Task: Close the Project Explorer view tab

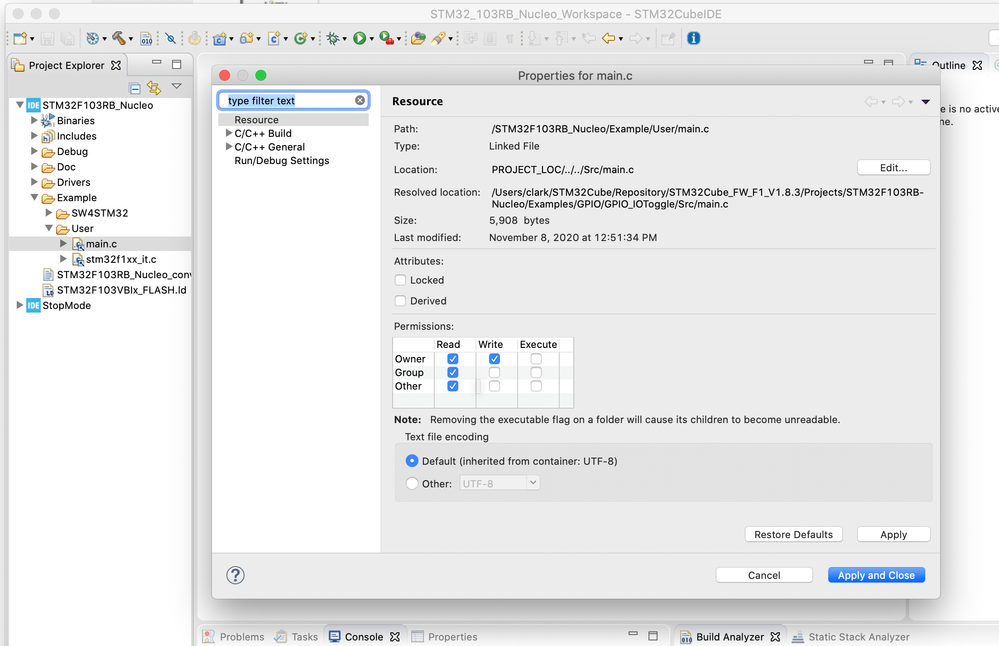Action: 116,65
